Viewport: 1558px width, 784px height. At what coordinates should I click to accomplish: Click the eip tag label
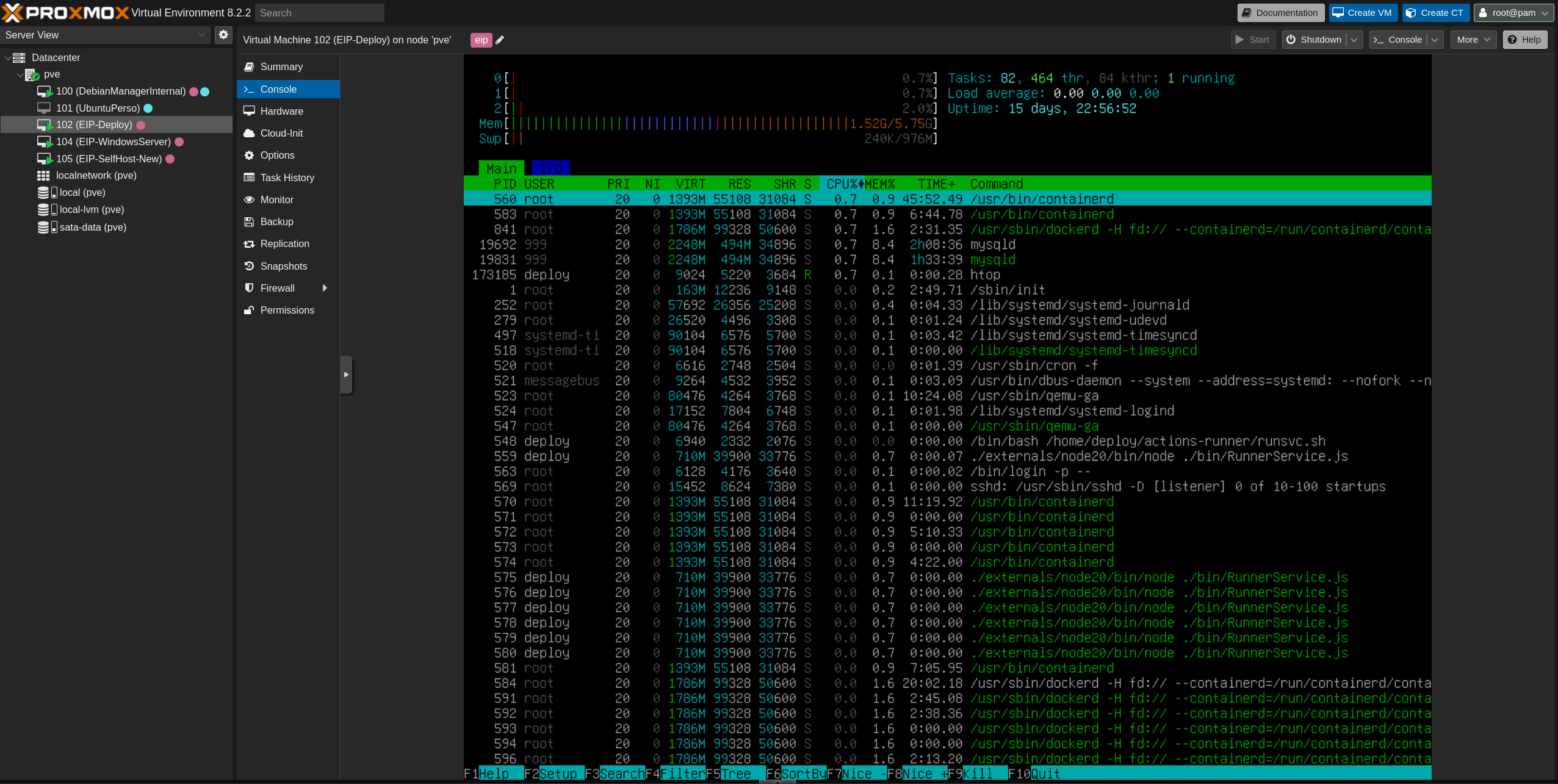click(481, 40)
